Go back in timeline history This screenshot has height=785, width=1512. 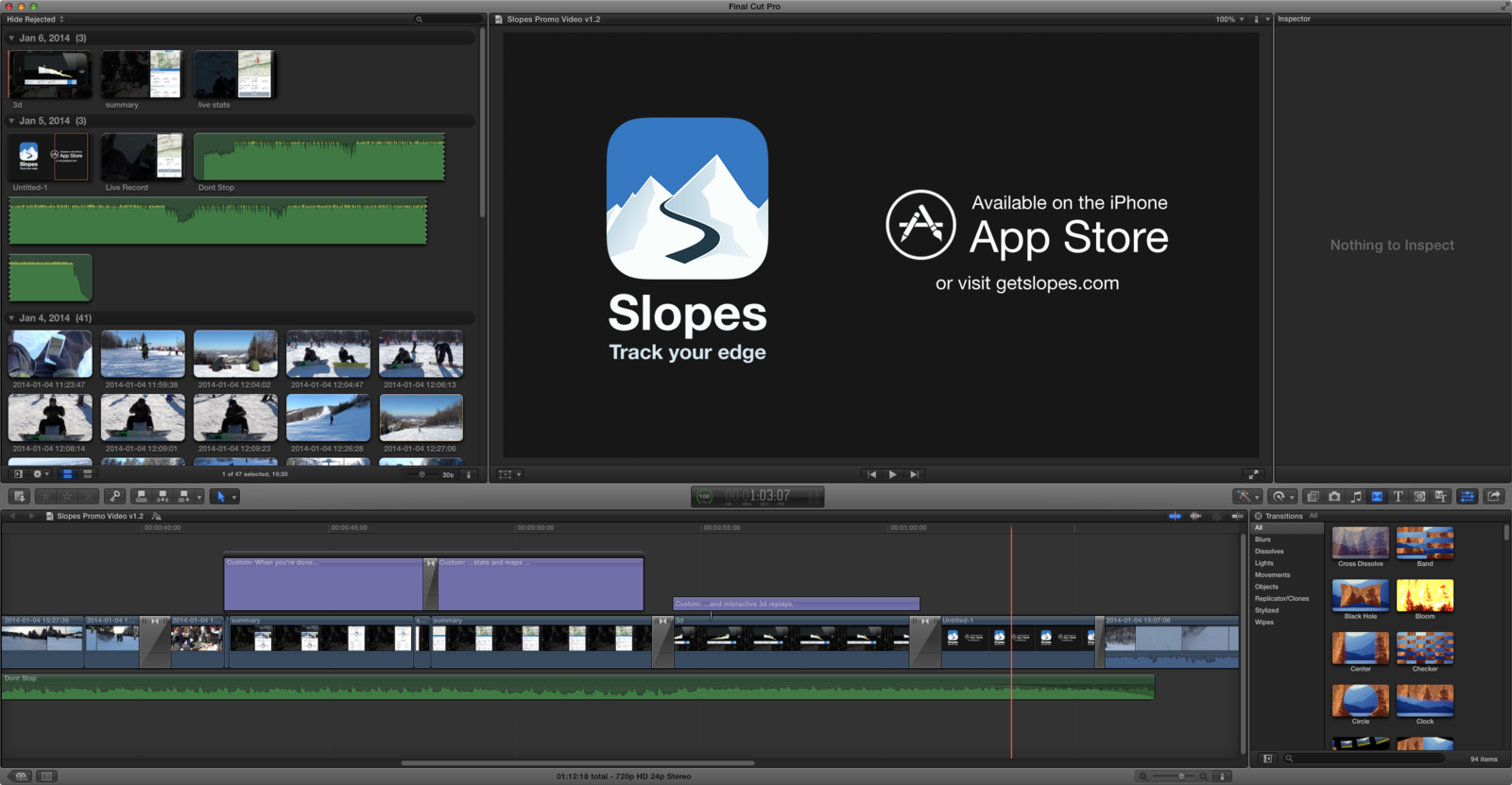[12, 516]
